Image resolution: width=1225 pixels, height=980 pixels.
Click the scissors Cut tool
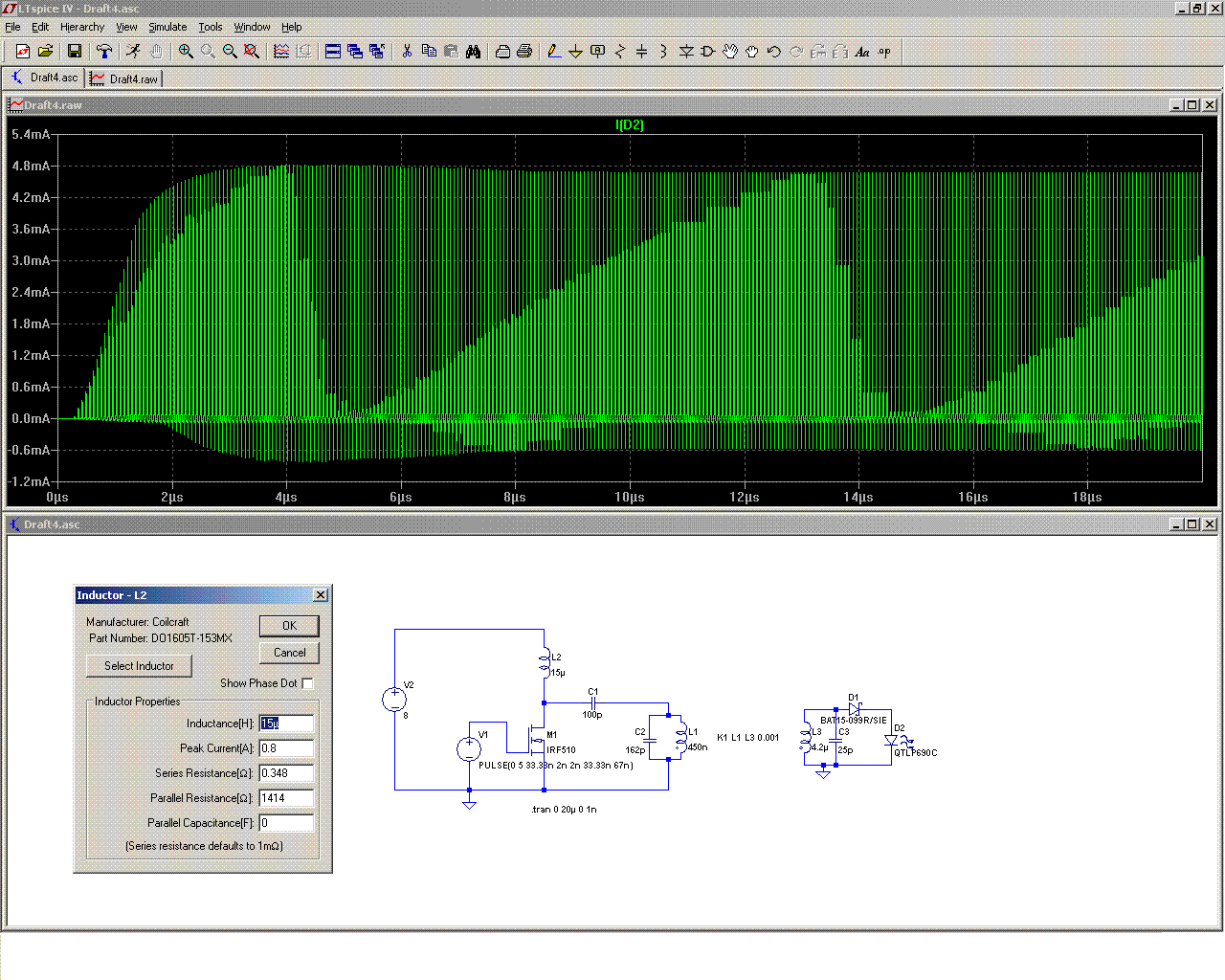click(407, 52)
